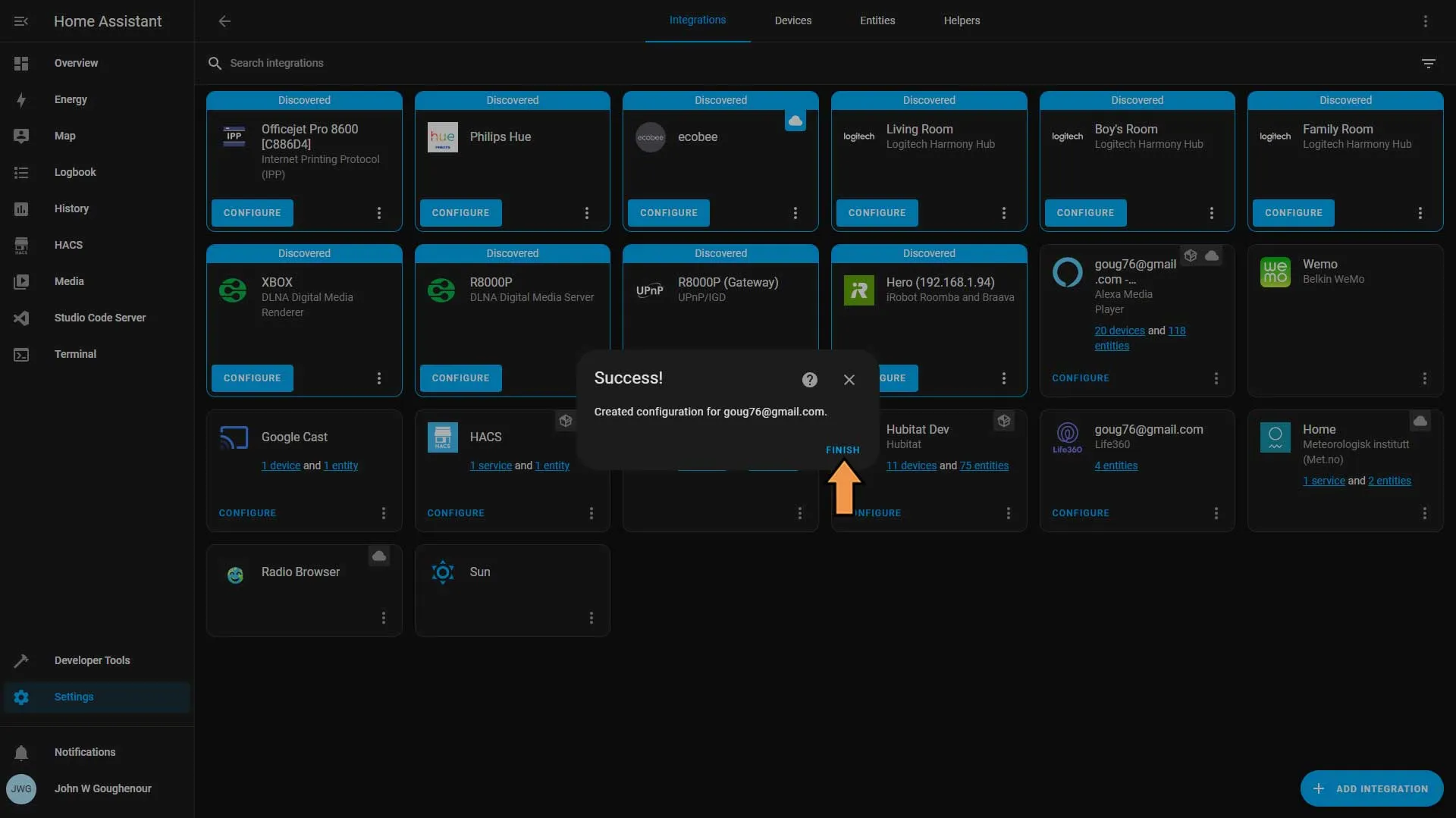The width and height of the screenshot is (1456, 818).
Task: Configure Living Room Harmony Hub
Action: (877, 213)
